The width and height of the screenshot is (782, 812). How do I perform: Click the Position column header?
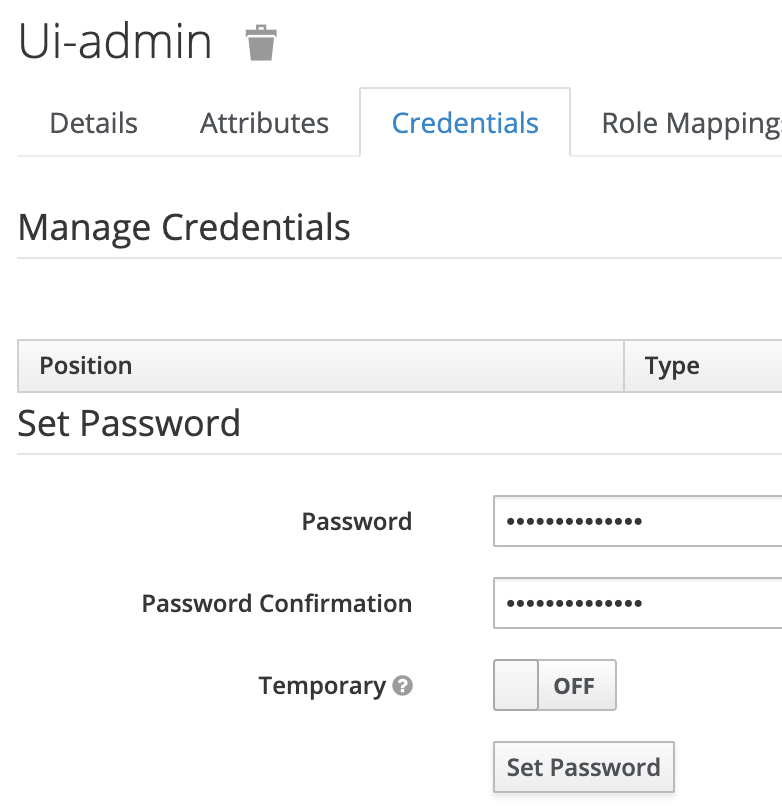pos(85,366)
